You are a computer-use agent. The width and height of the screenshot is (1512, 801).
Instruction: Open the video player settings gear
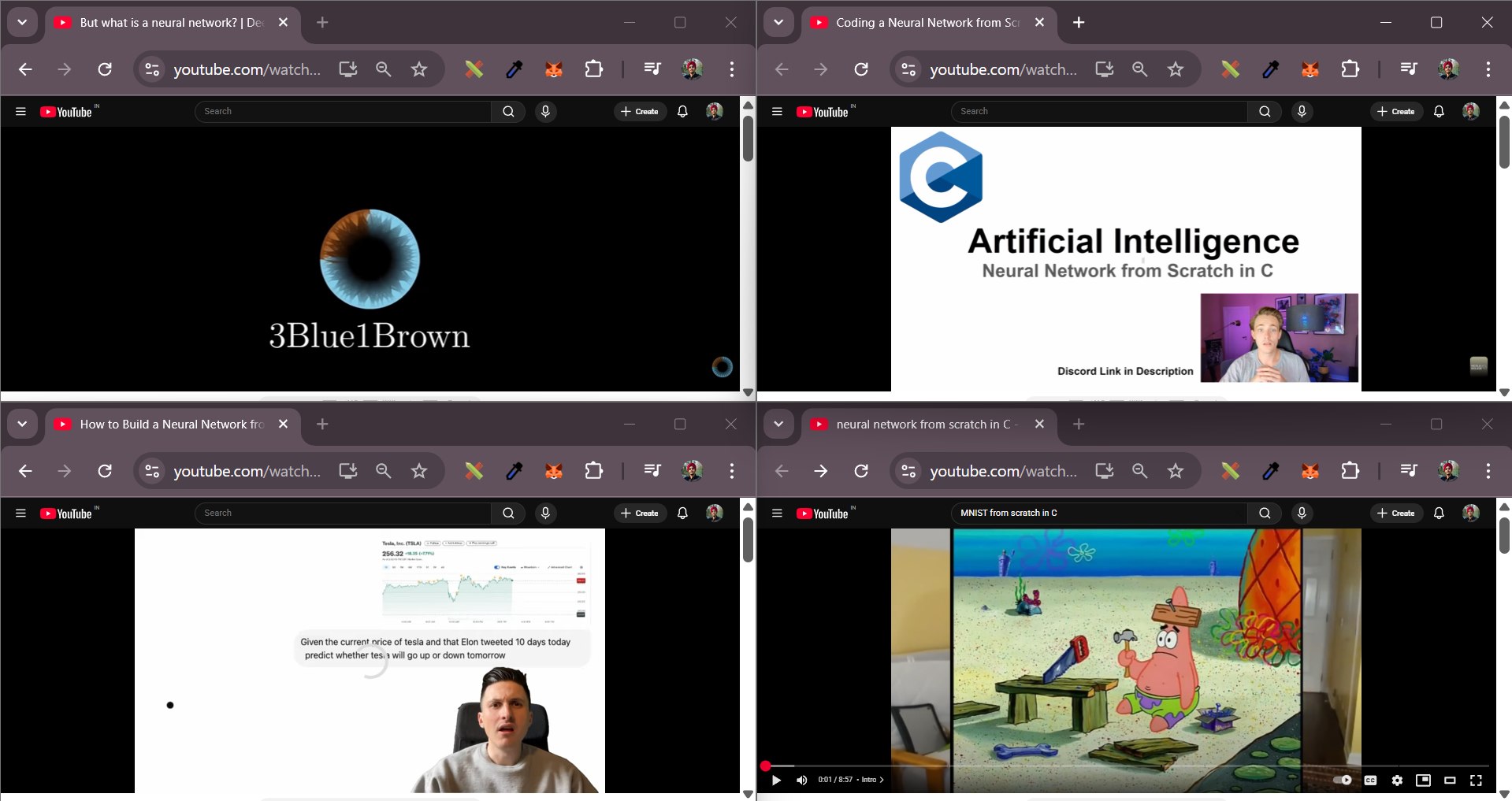(x=1397, y=780)
